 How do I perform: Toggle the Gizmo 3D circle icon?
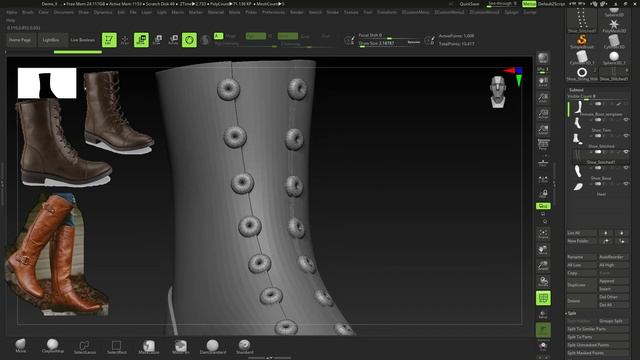click(189, 40)
